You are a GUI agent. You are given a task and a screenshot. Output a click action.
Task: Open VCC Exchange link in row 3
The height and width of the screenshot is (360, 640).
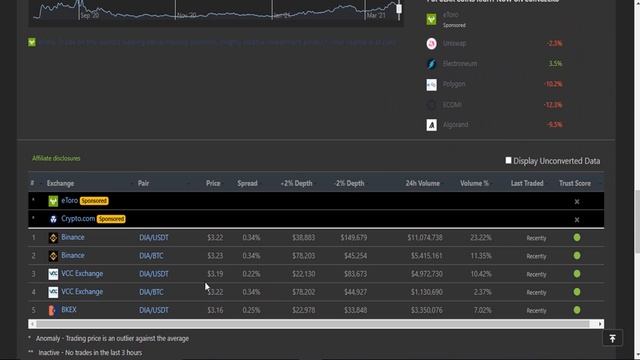82,273
